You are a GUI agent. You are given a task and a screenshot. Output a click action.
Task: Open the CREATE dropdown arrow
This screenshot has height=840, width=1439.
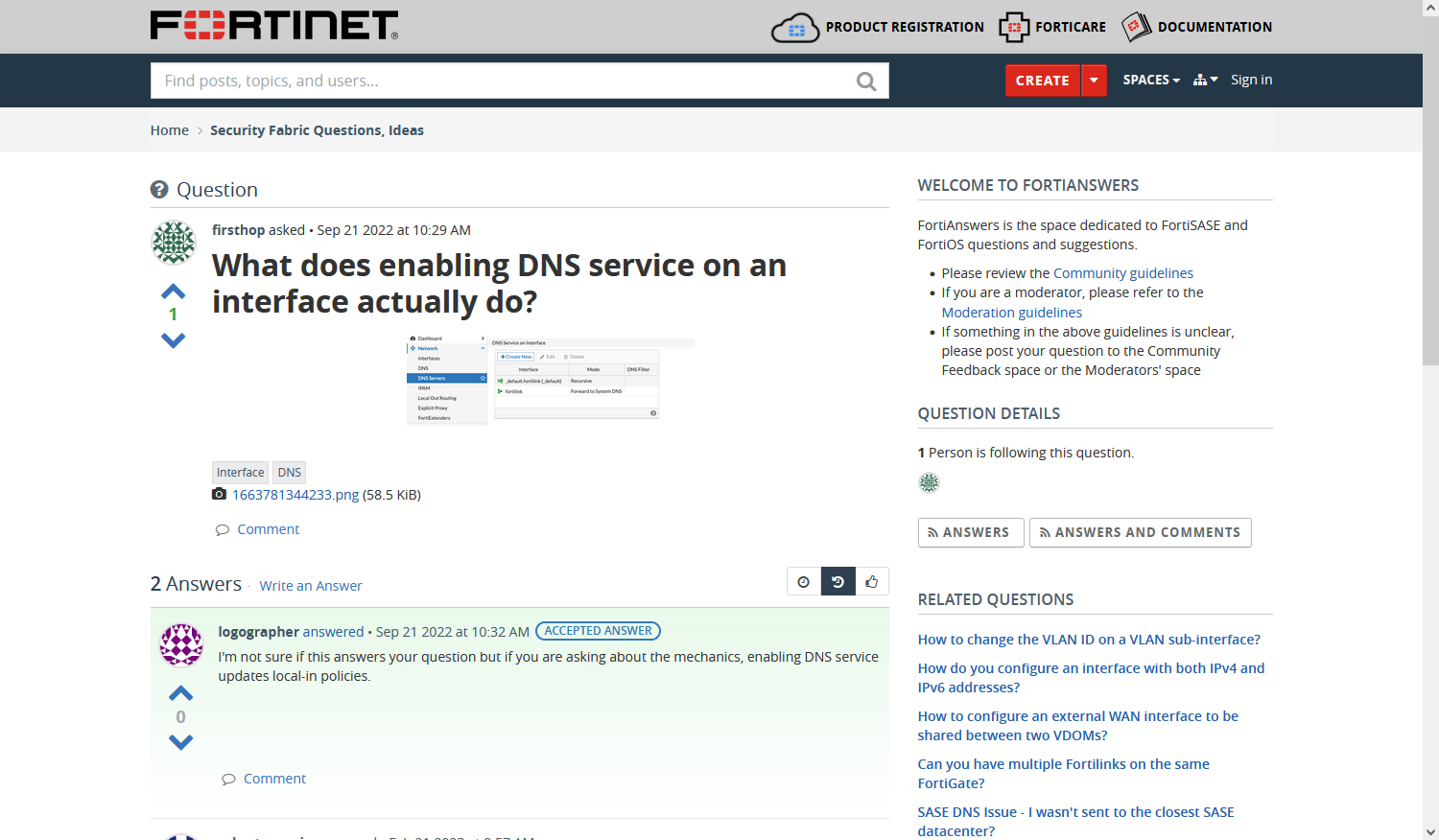[x=1094, y=81]
